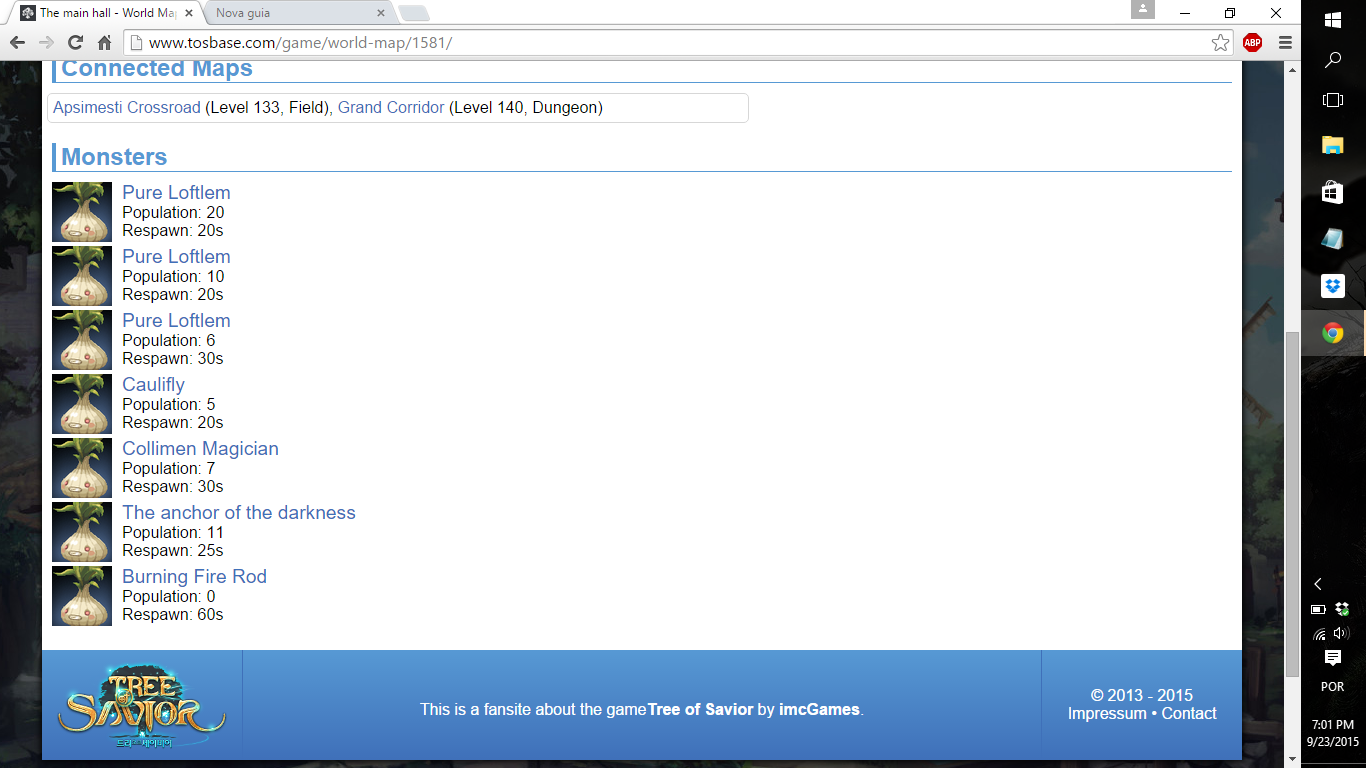Open the Windows Store taskbar icon
The height and width of the screenshot is (768, 1366).
point(1332,192)
